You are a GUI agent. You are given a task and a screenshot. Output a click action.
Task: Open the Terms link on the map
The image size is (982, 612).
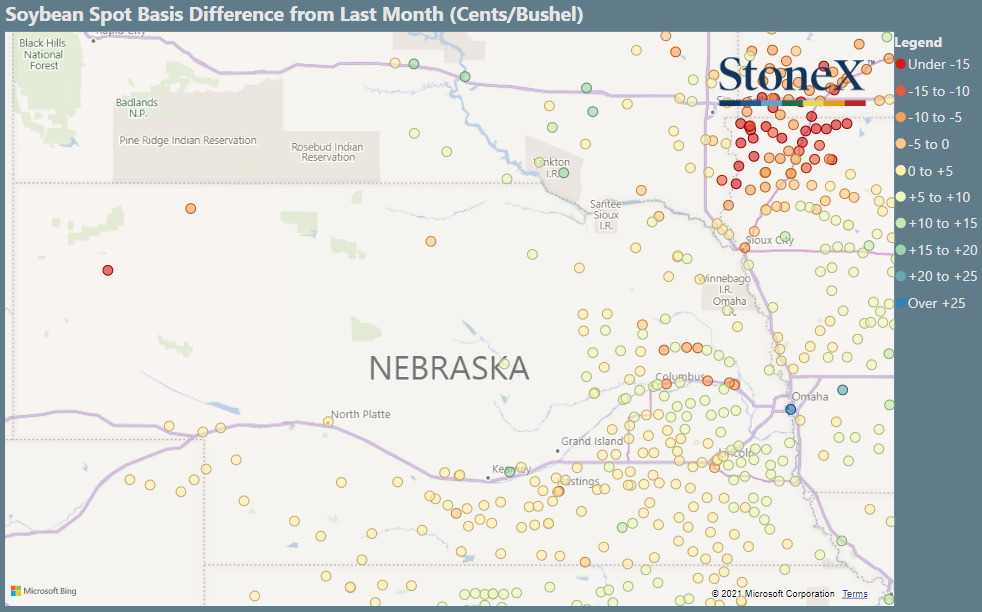tap(854, 594)
